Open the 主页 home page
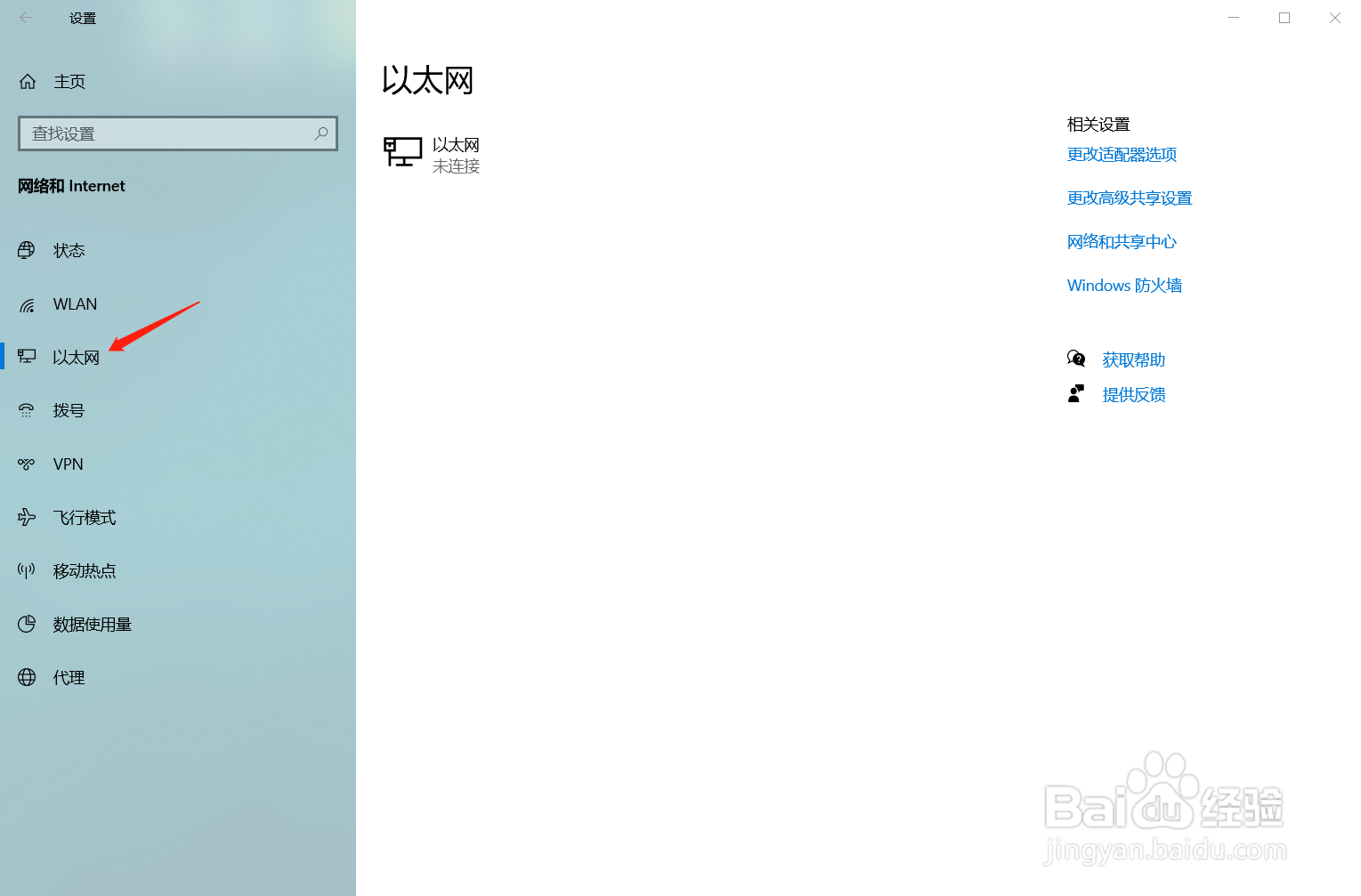Screen dimensions: 1361x896 [69, 82]
